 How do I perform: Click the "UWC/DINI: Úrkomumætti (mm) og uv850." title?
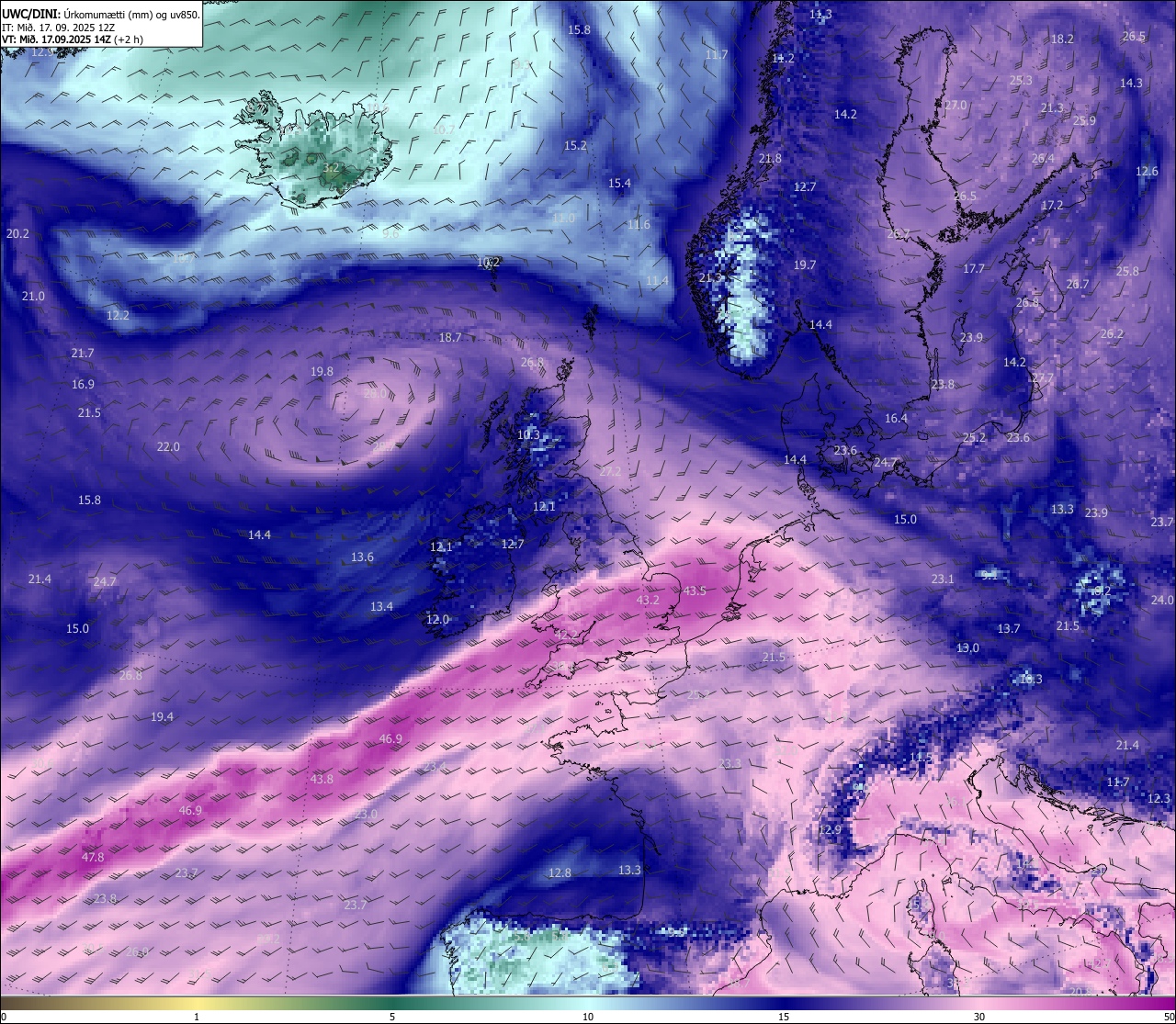pyautogui.click(x=100, y=15)
